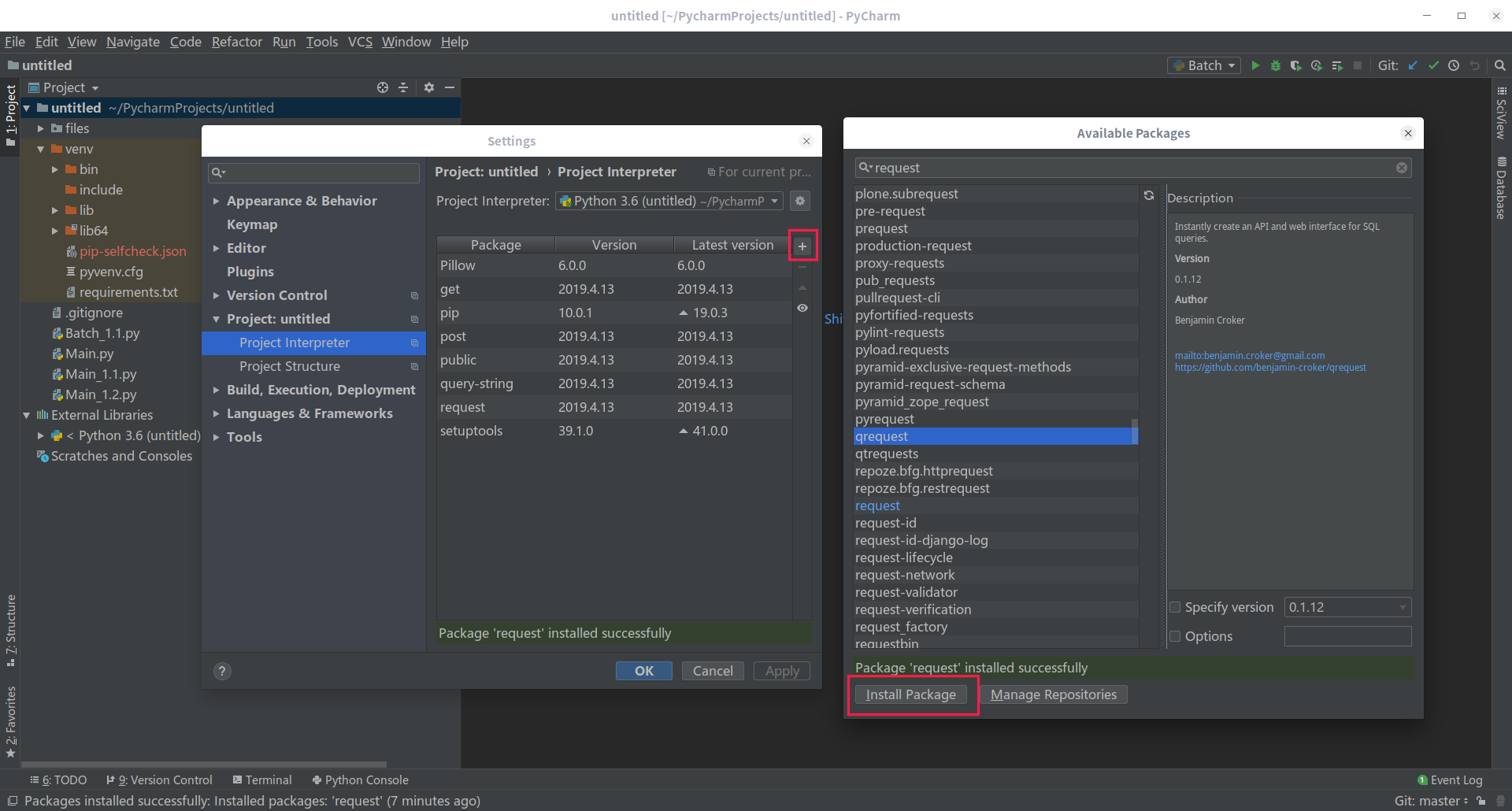
Task: Expand Appearance & Behavior settings
Action: coord(216,201)
